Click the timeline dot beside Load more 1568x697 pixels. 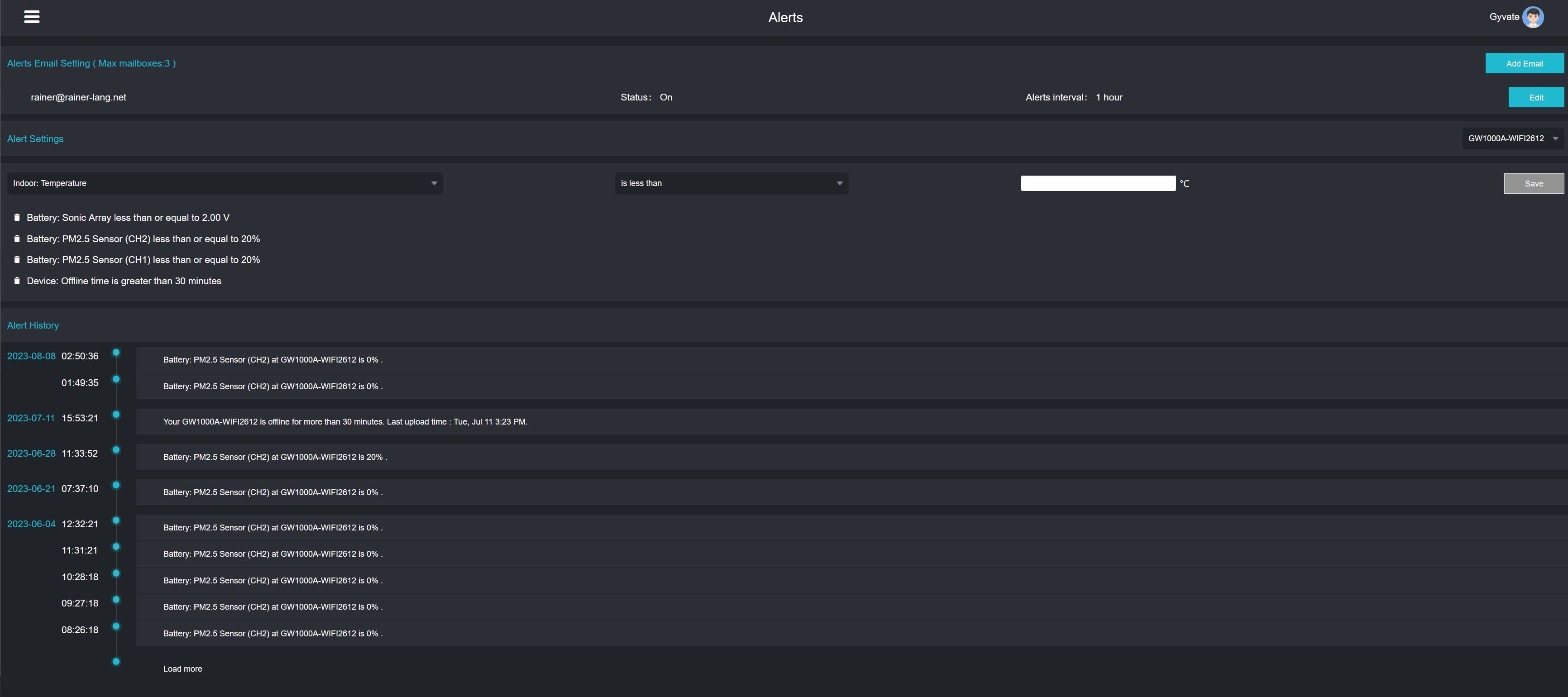(x=116, y=662)
